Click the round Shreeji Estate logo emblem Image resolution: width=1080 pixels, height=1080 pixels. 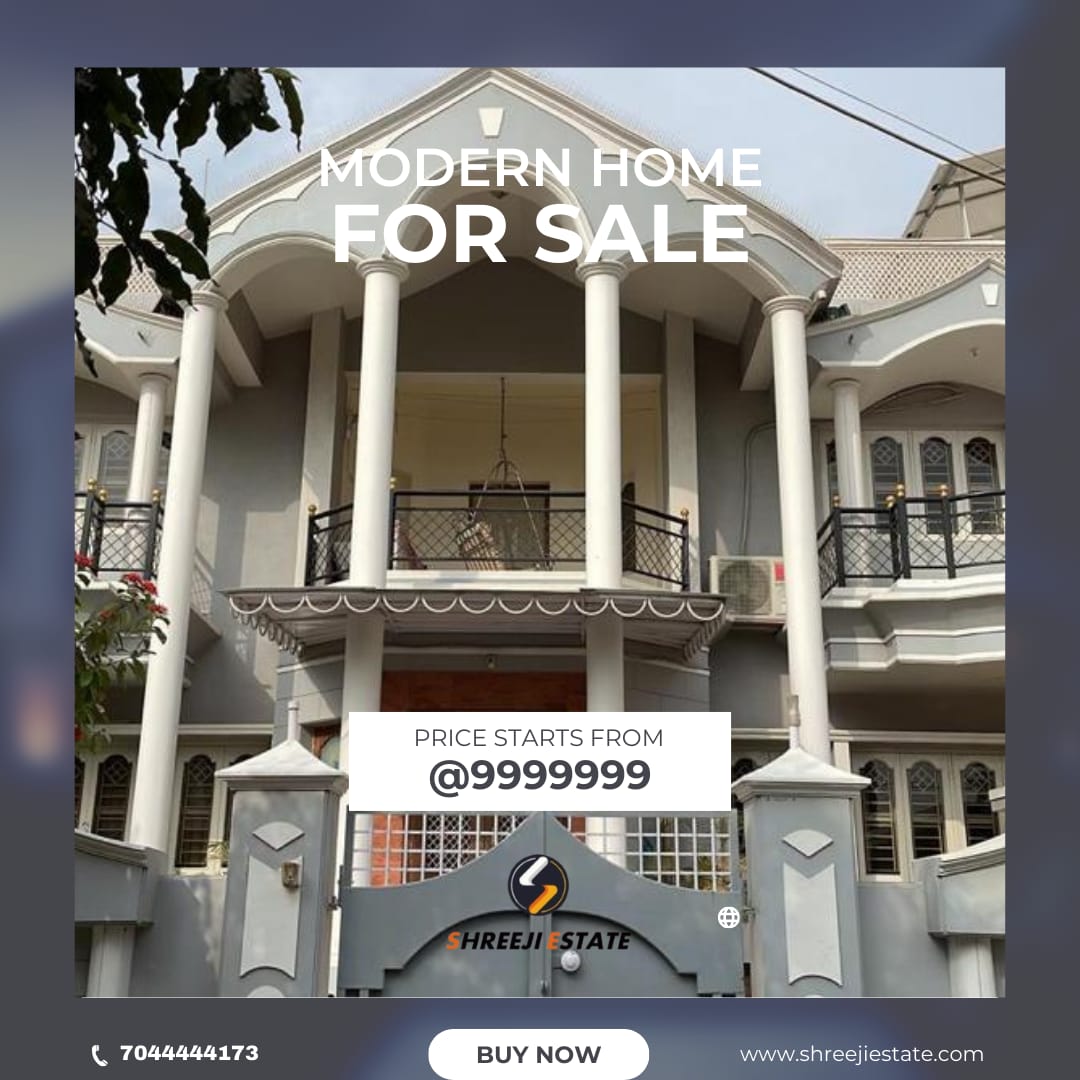pos(538,884)
